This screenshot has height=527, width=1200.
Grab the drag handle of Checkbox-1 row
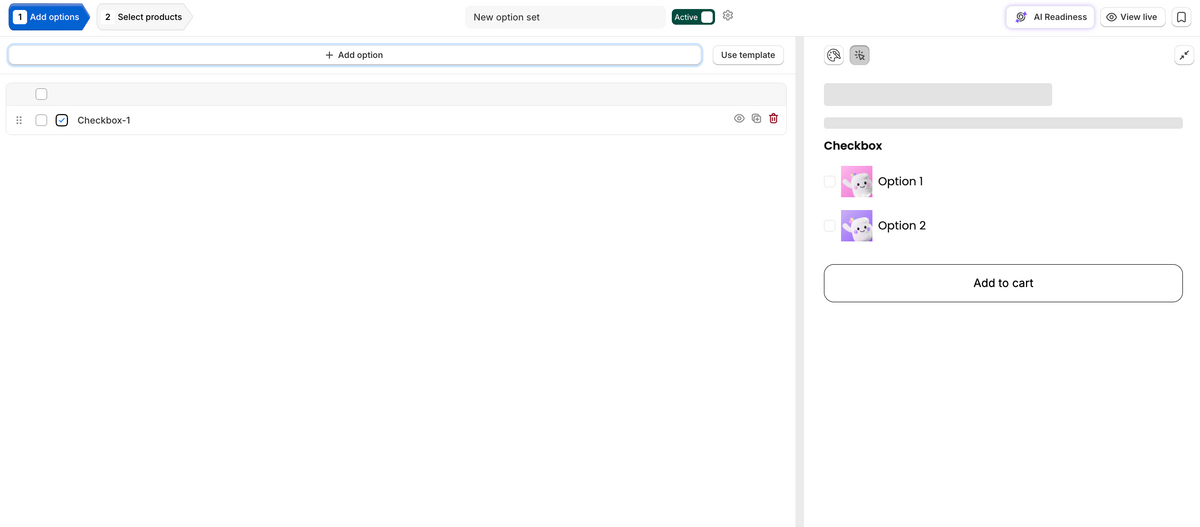pyautogui.click(x=19, y=120)
